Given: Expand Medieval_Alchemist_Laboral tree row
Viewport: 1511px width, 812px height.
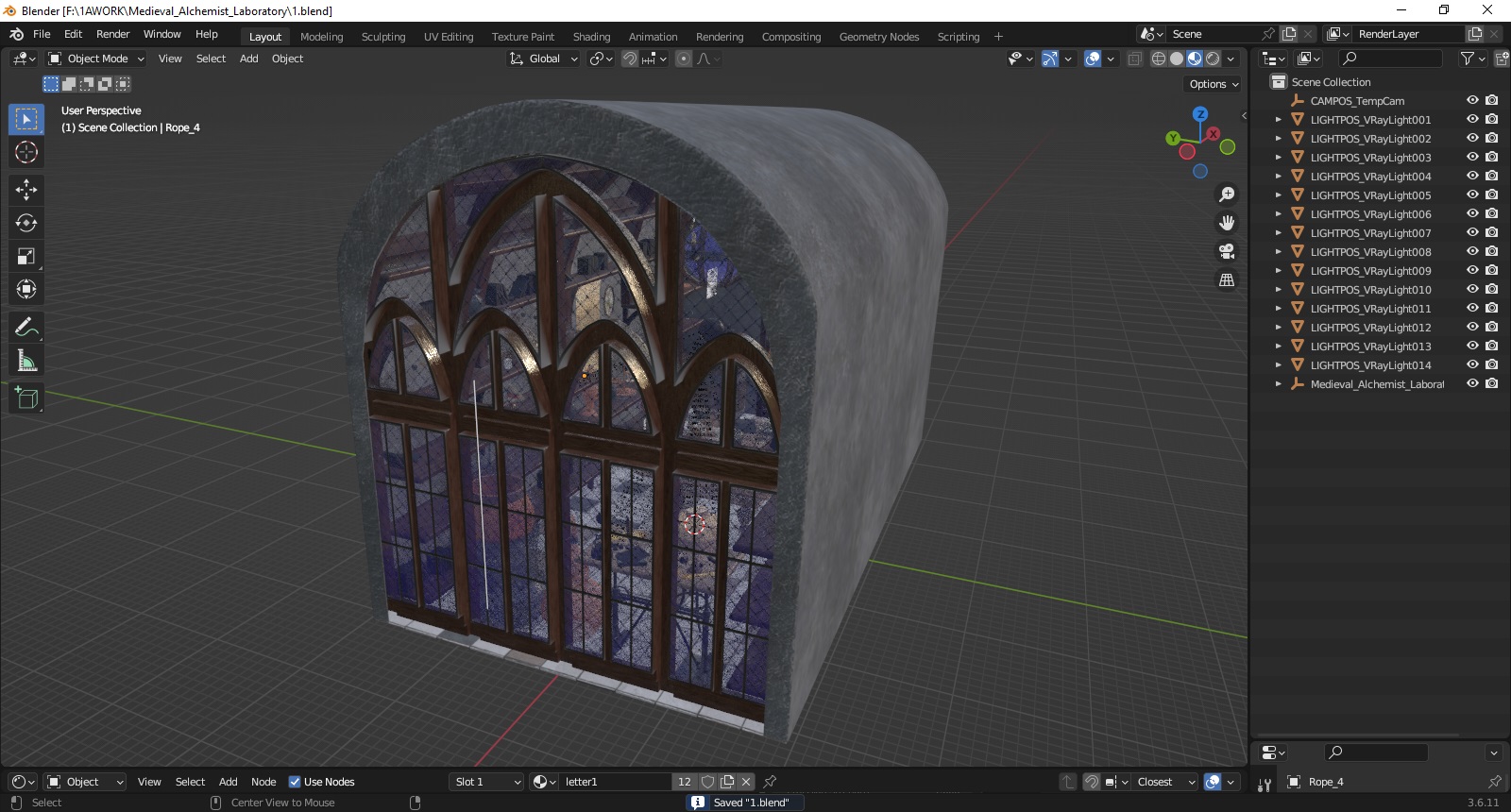Looking at the screenshot, I should click(x=1279, y=383).
